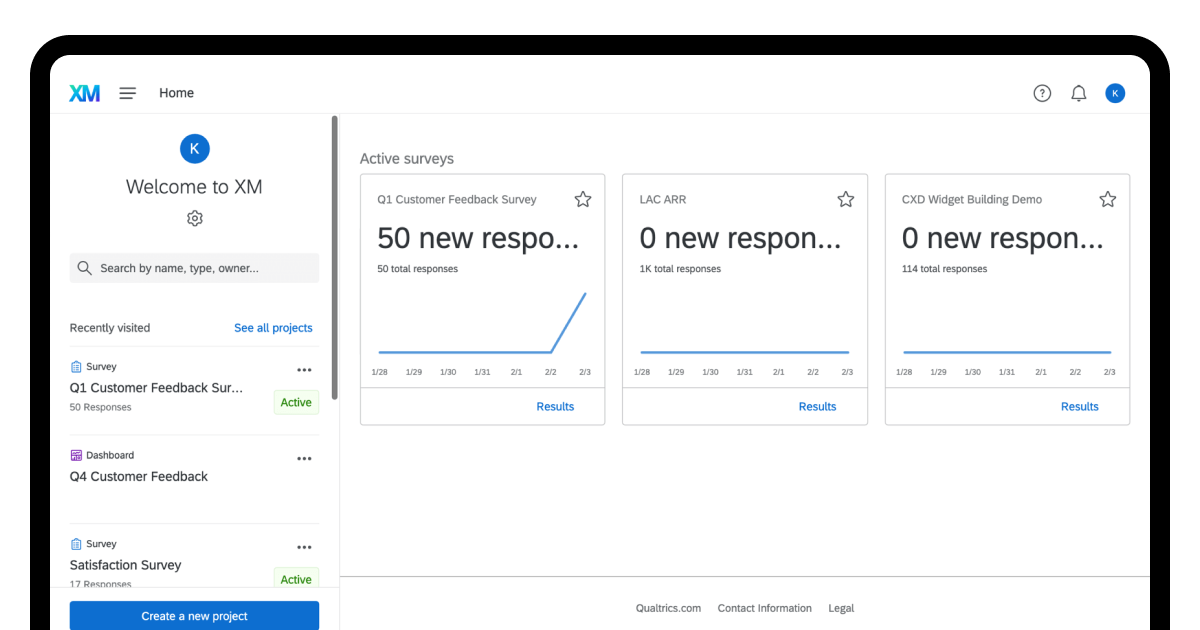The height and width of the screenshot is (630, 1200).
Task: Click the XM logo
Action: [x=84, y=93]
